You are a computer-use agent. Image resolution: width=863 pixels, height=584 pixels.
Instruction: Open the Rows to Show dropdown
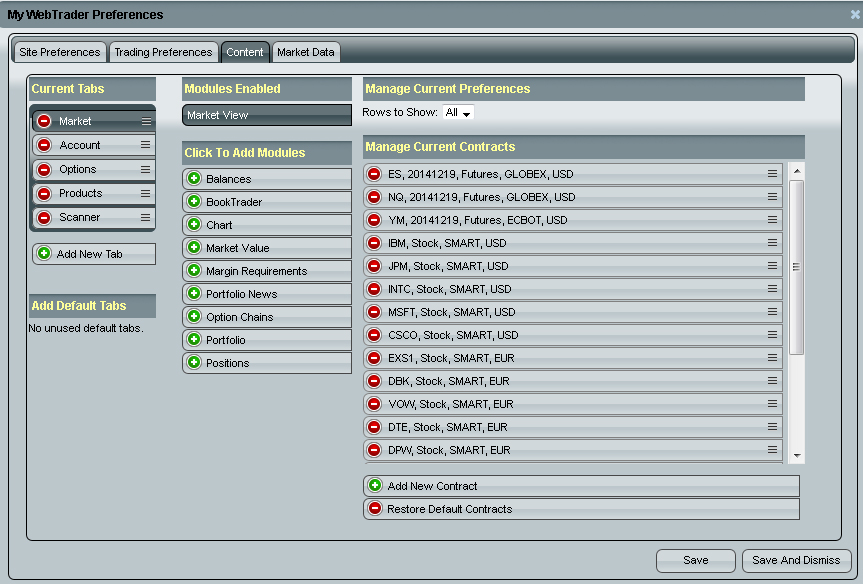tap(458, 113)
